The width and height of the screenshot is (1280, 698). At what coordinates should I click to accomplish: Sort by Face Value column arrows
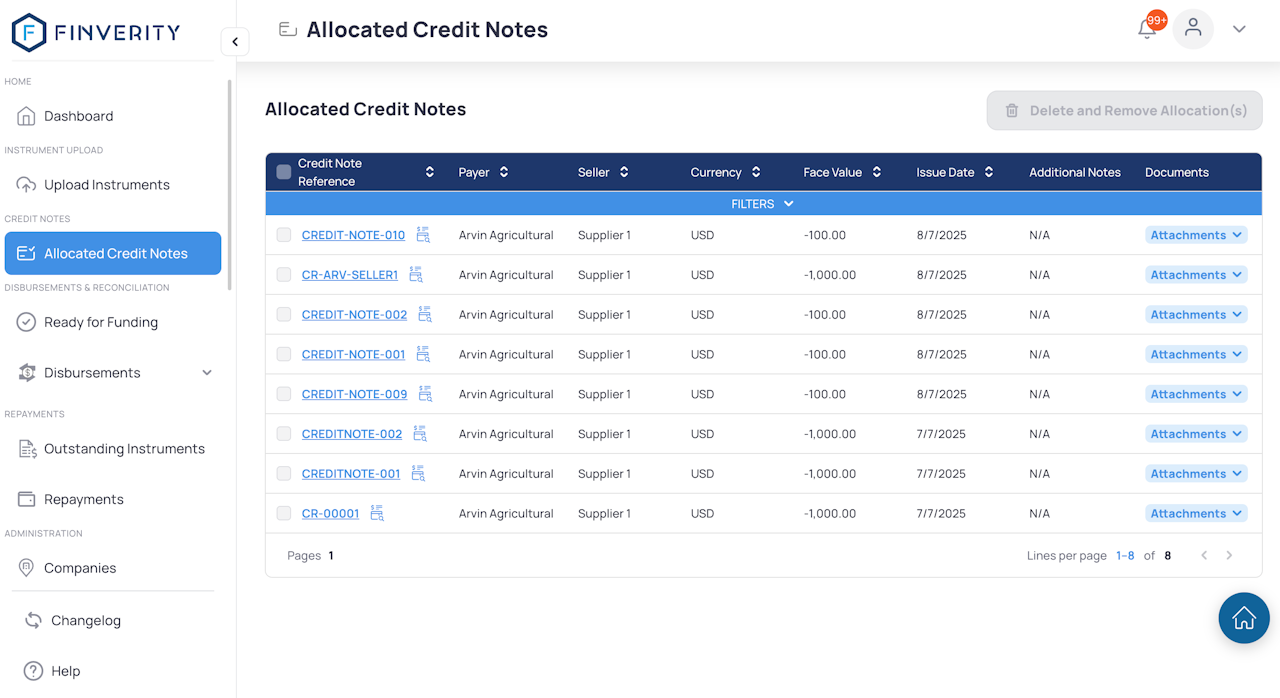pos(877,172)
